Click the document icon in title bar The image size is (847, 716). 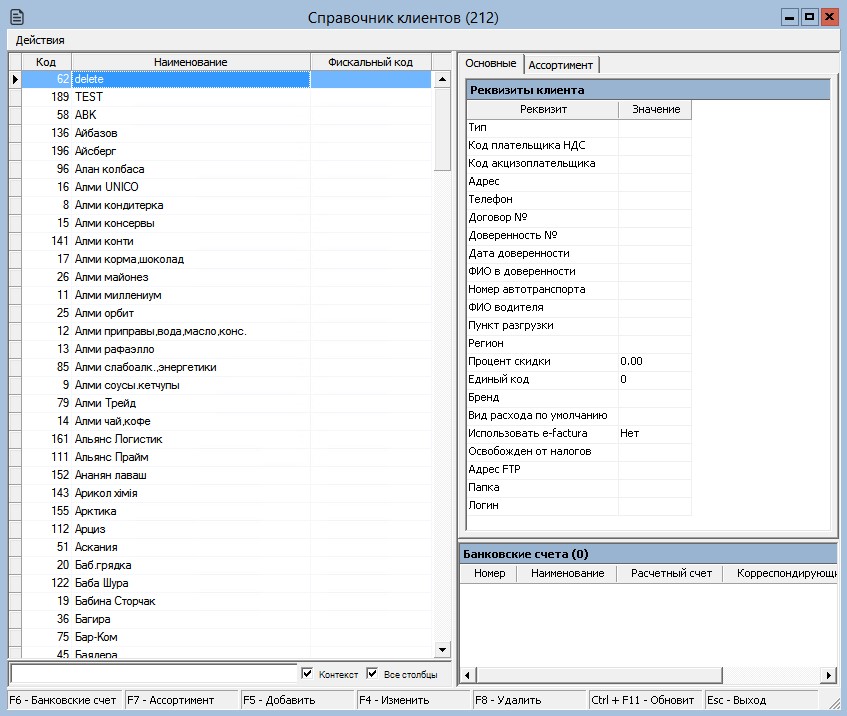click(16, 17)
